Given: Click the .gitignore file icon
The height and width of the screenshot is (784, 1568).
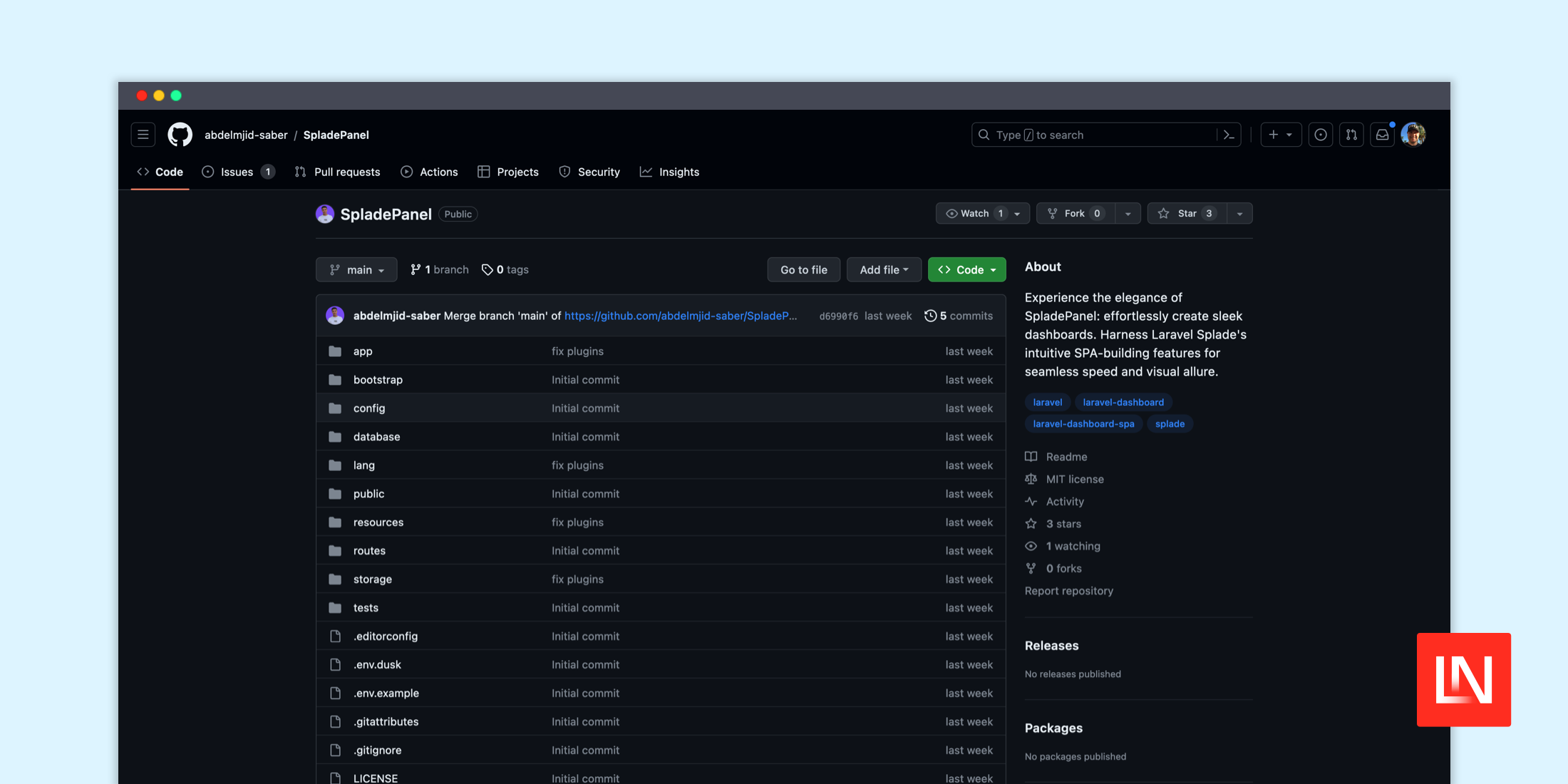Looking at the screenshot, I should pyautogui.click(x=335, y=751).
